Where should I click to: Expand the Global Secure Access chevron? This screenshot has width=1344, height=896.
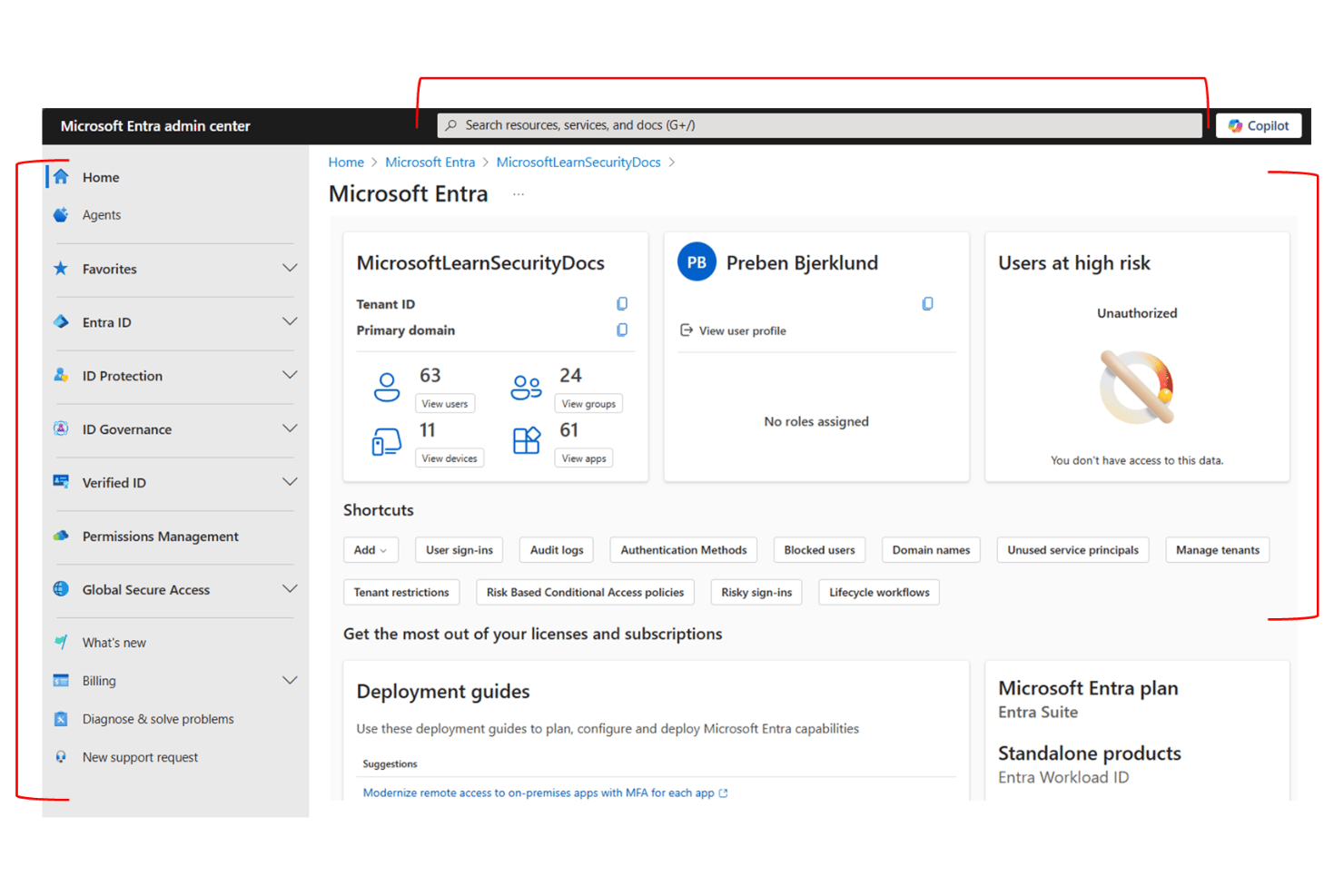[x=290, y=589]
